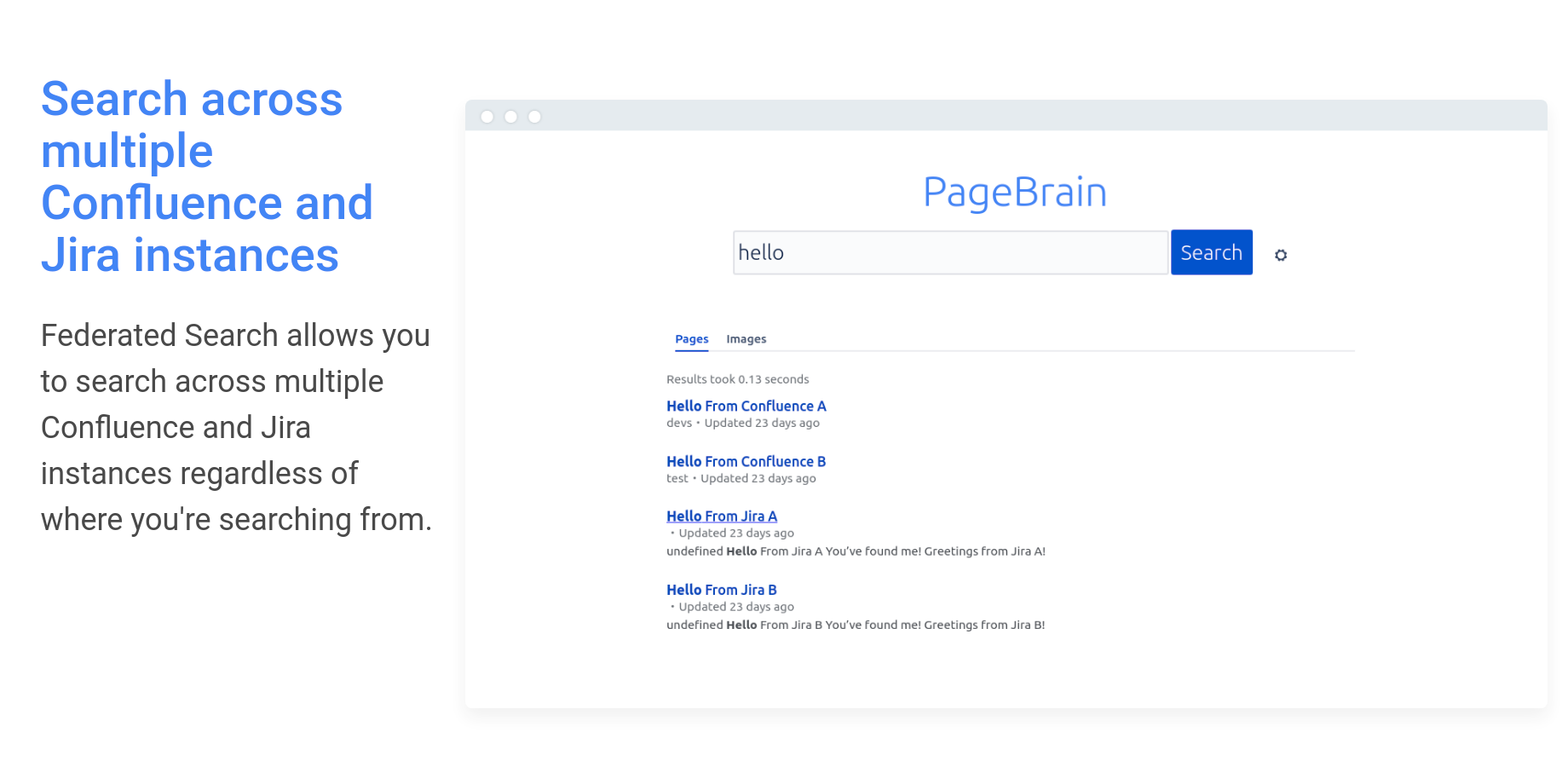Switch to the Images tab
Image resolution: width=1568 pixels, height=767 pixels.
[746, 339]
